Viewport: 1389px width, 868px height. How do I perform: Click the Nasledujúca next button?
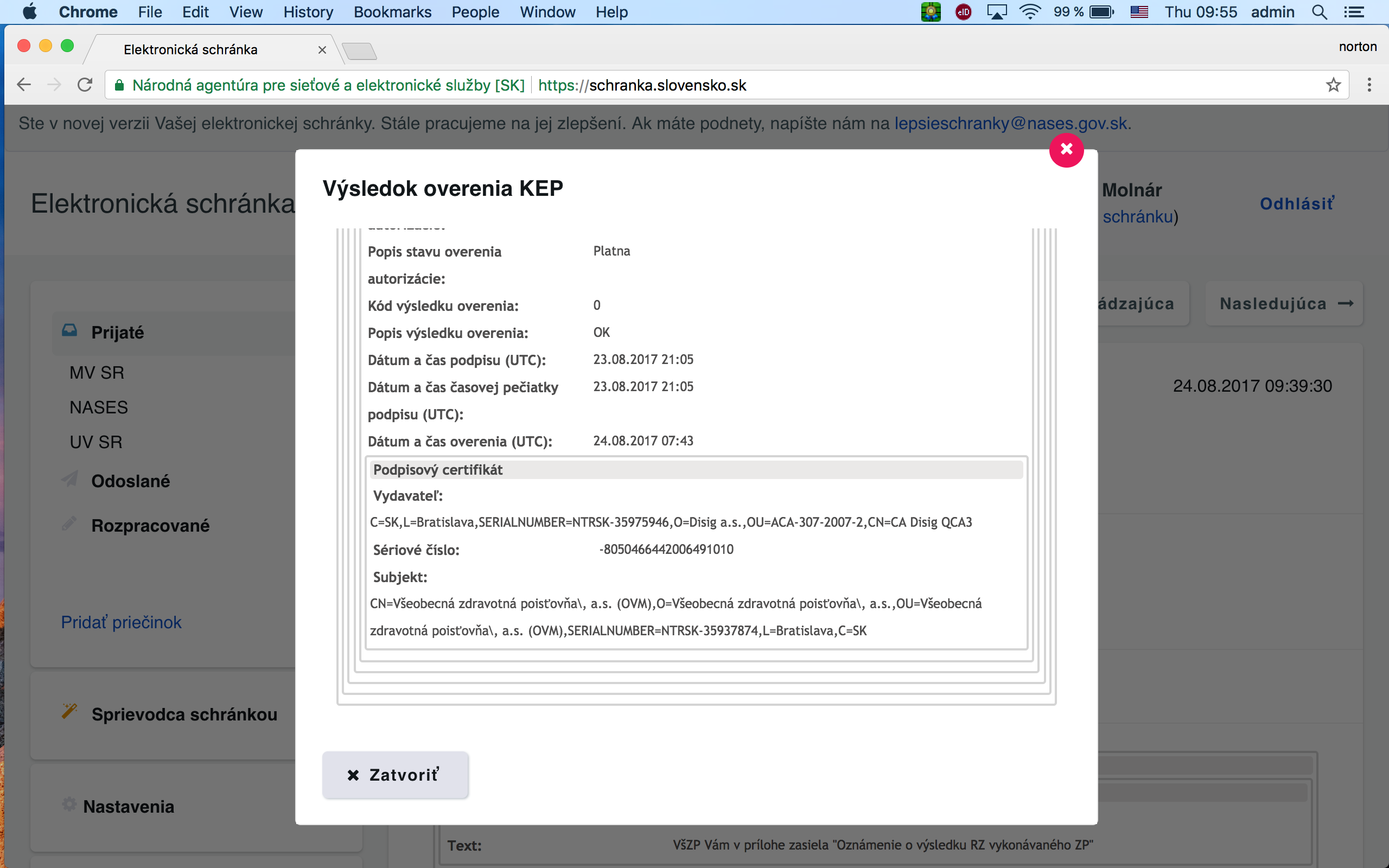pyautogui.click(x=1284, y=304)
